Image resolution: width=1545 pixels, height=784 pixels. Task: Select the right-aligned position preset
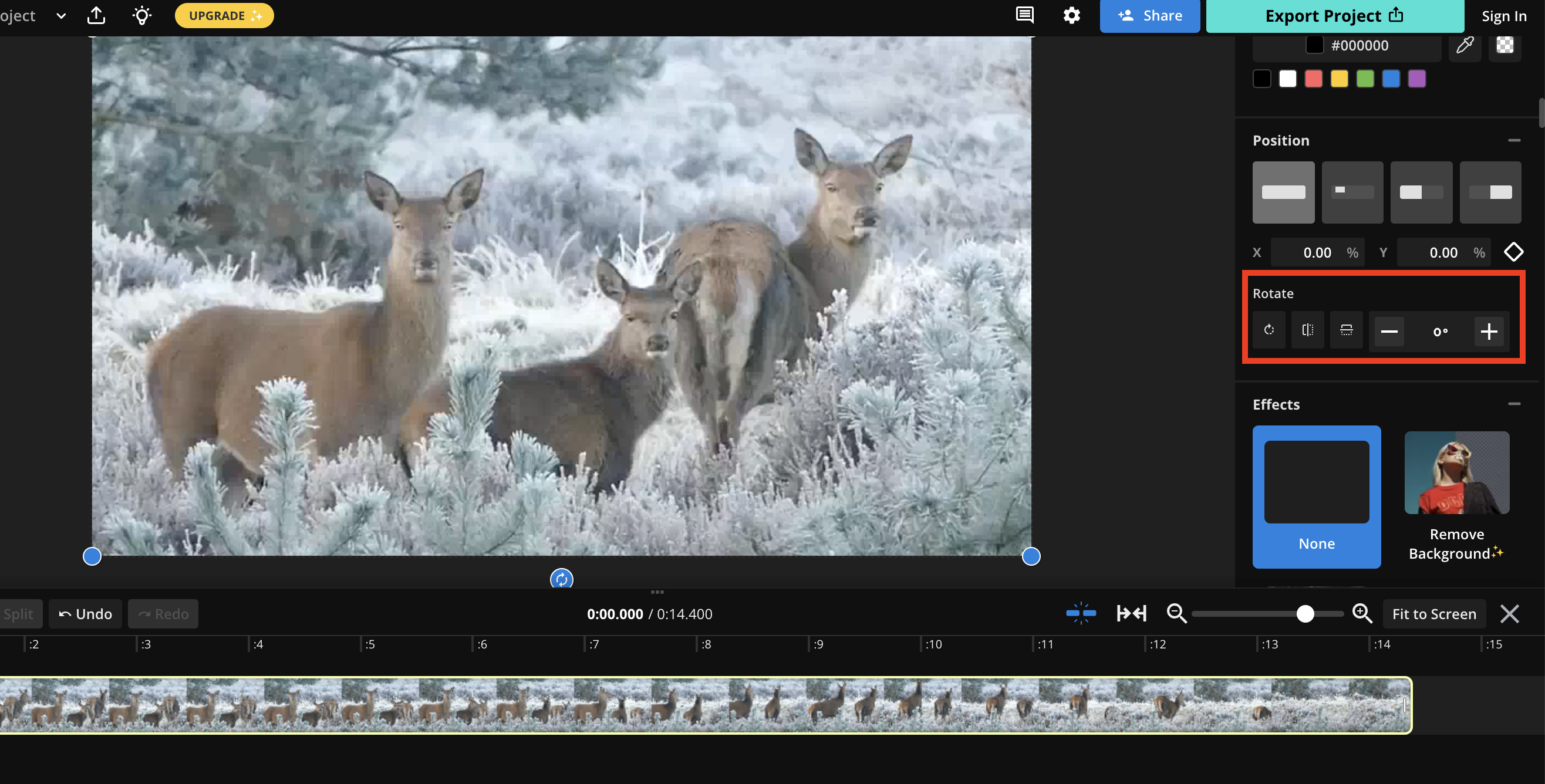pyautogui.click(x=1490, y=192)
